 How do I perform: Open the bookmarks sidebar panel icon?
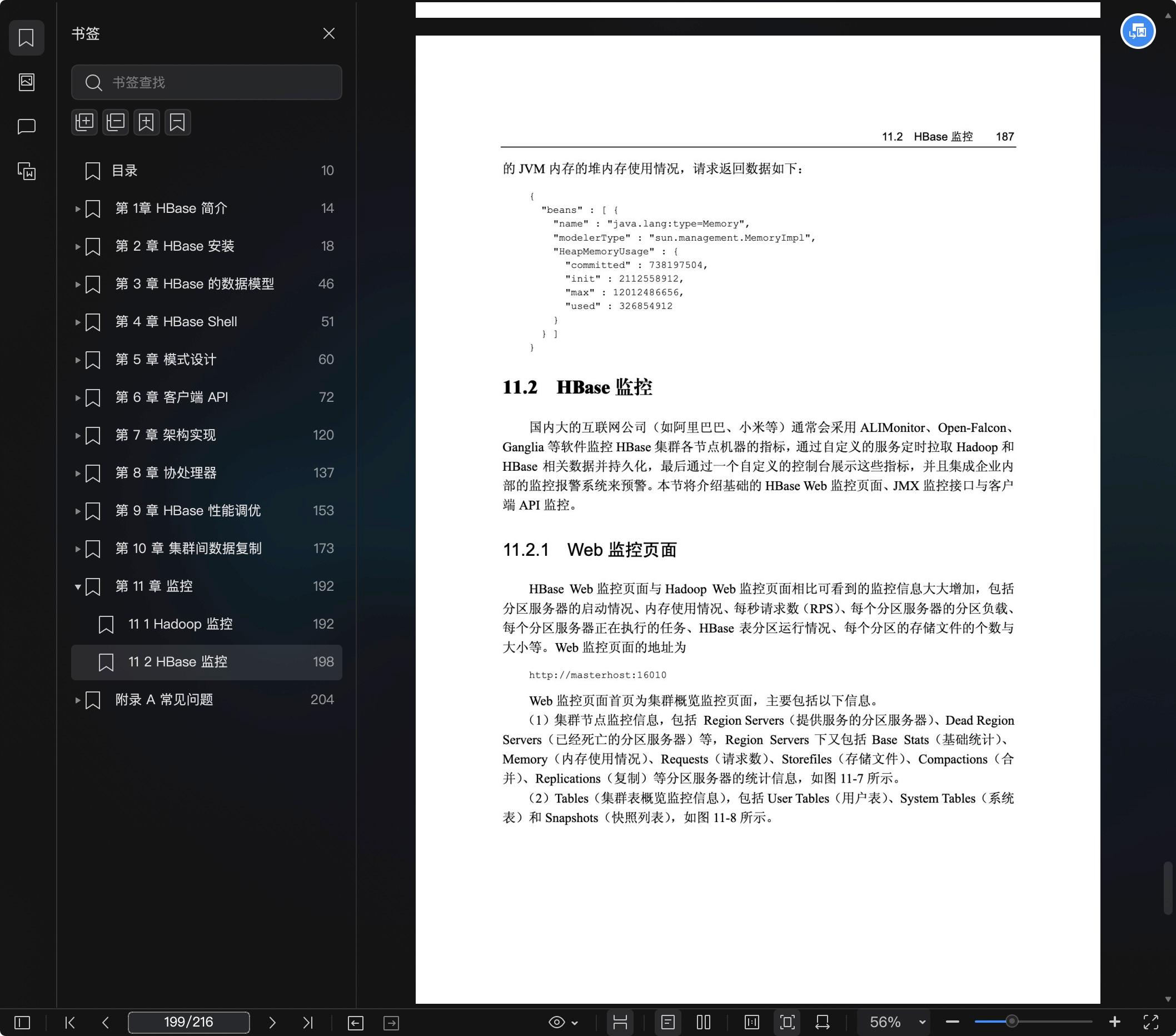(27, 38)
